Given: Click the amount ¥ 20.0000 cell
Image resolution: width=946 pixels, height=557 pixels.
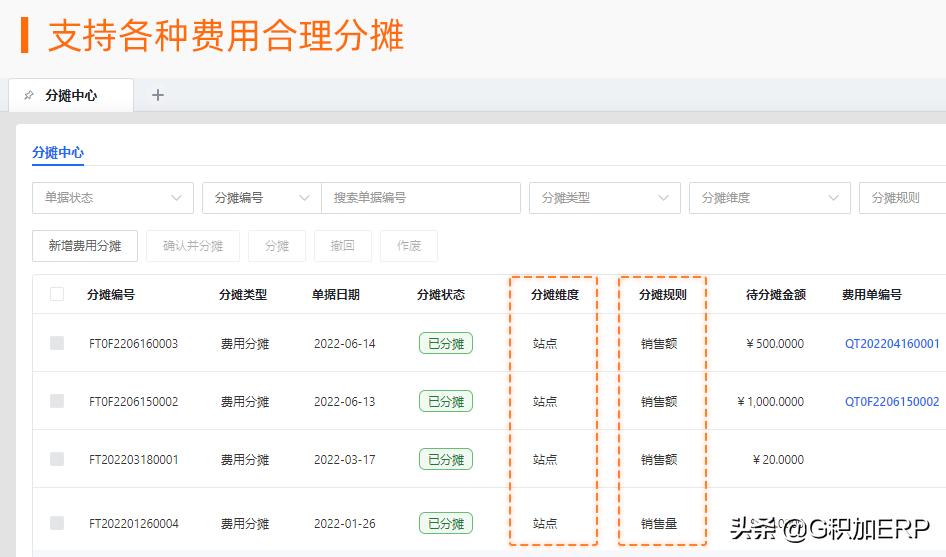Looking at the screenshot, I should (778, 459).
